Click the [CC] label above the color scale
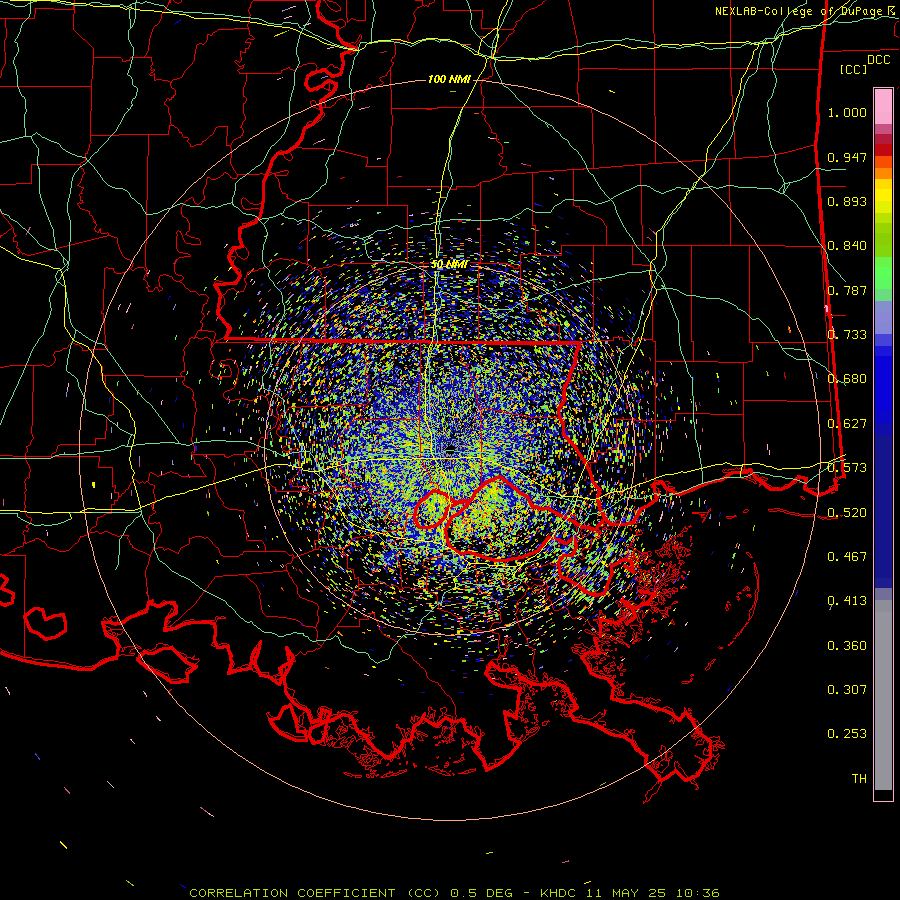900x900 pixels. point(853,69)
